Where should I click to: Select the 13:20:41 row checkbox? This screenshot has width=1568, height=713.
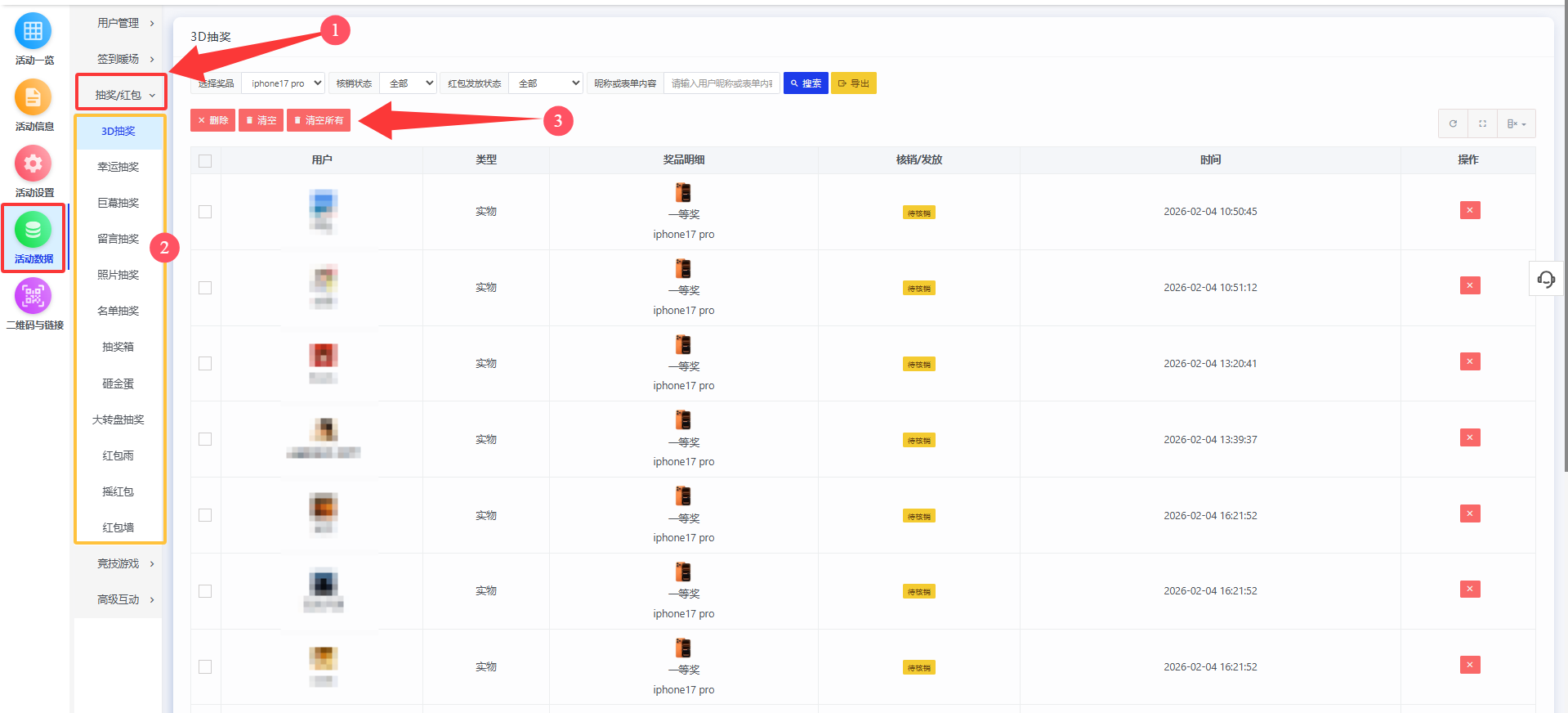[x=205, y=364]
